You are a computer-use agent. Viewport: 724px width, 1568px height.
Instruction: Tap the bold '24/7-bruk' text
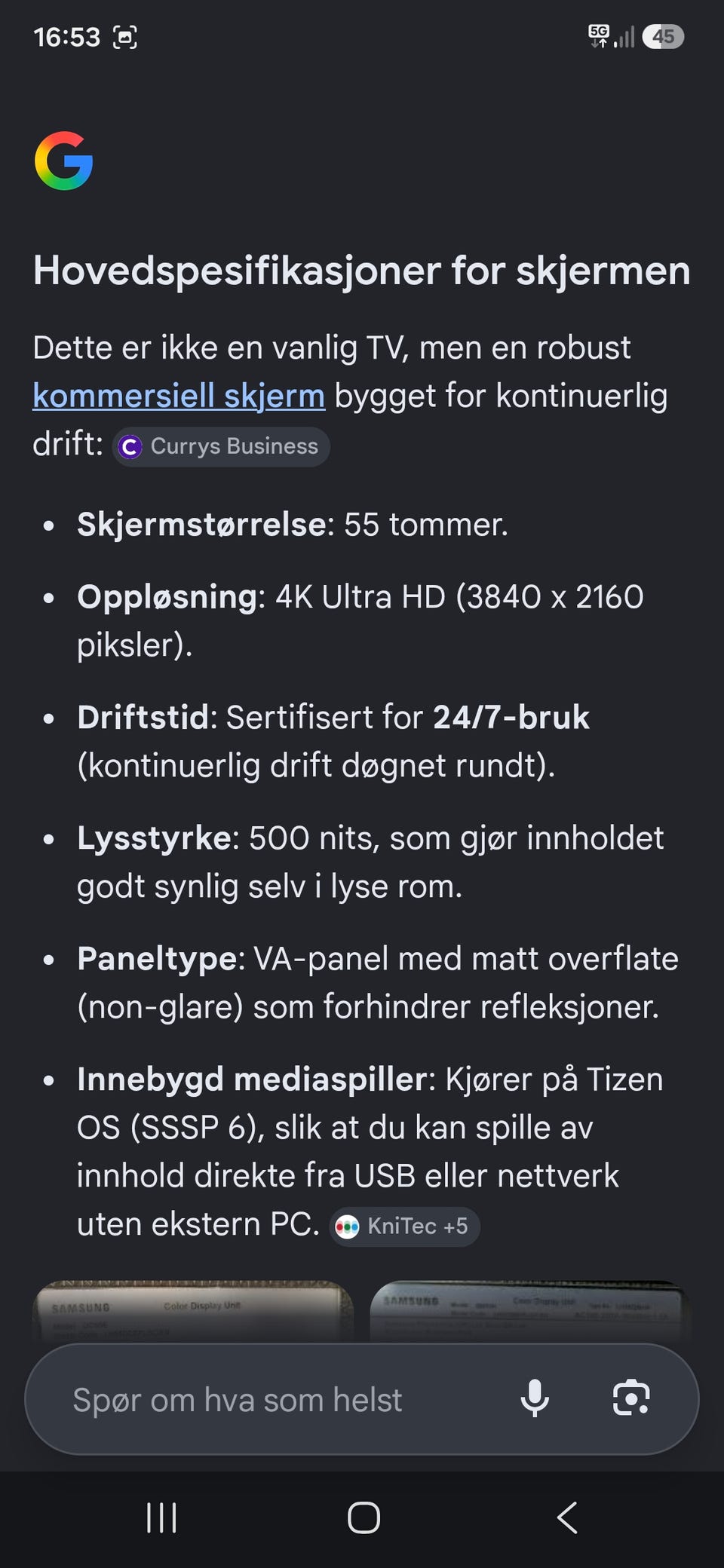click(511, 717)
